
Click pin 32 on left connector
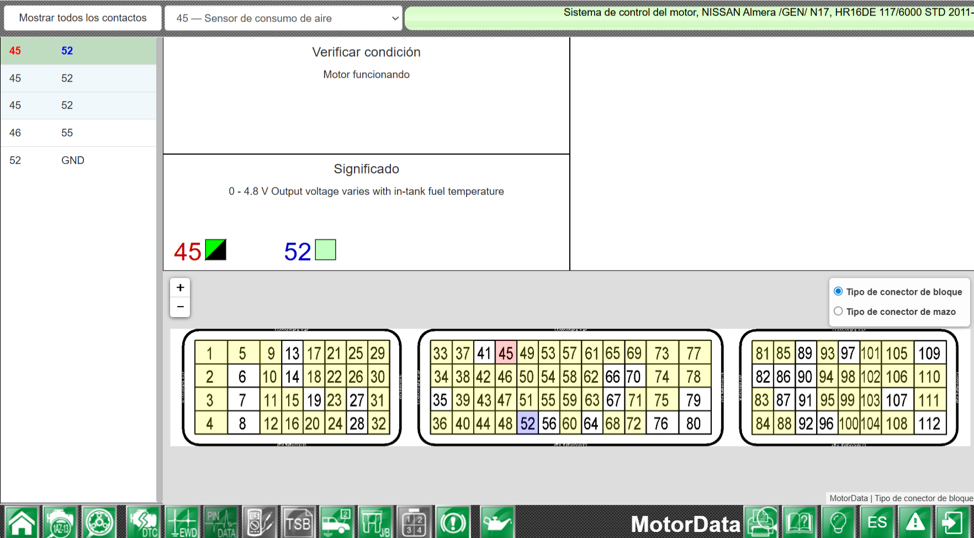[x=378, y=424]
